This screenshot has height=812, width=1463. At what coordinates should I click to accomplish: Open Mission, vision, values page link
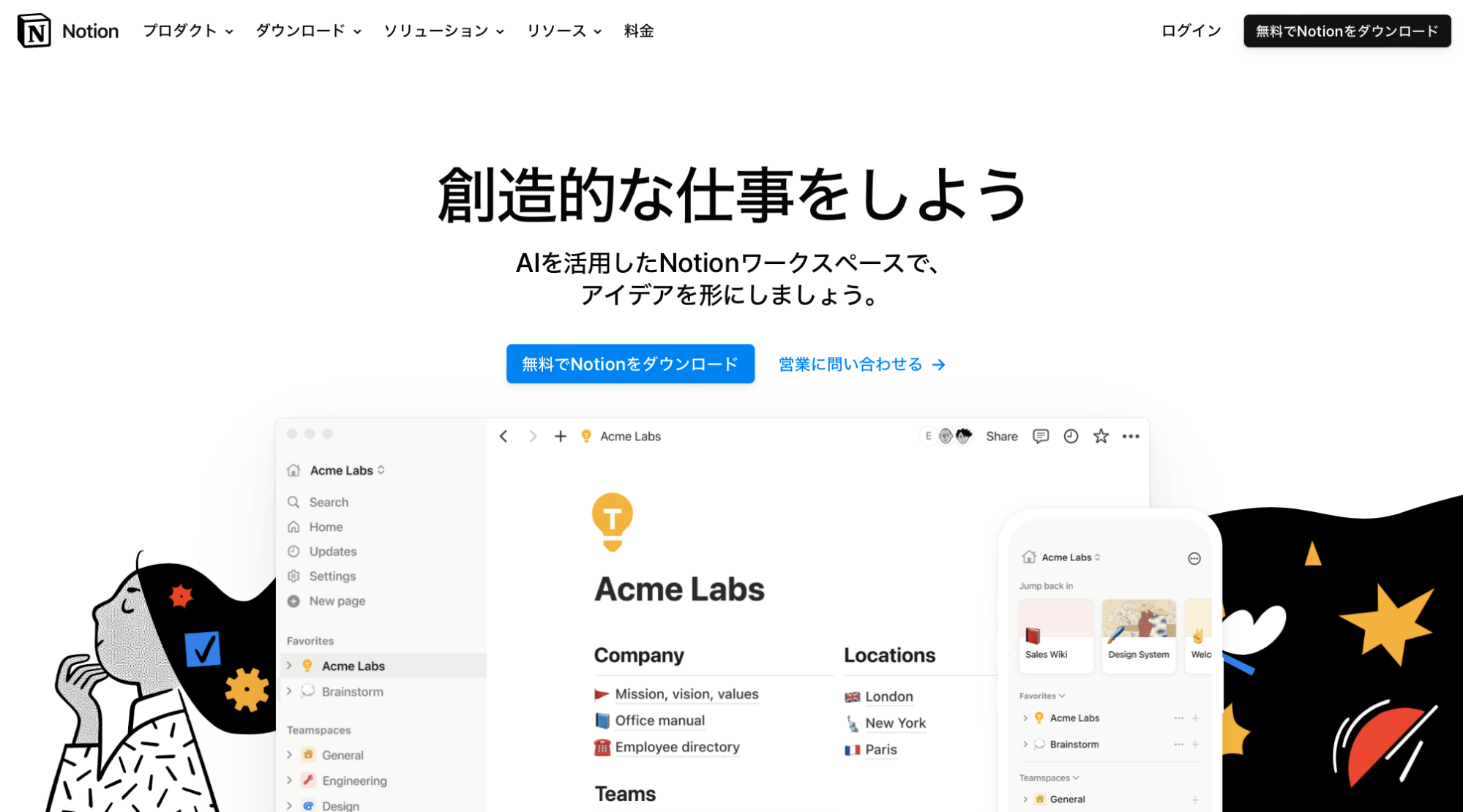(686, 694)
